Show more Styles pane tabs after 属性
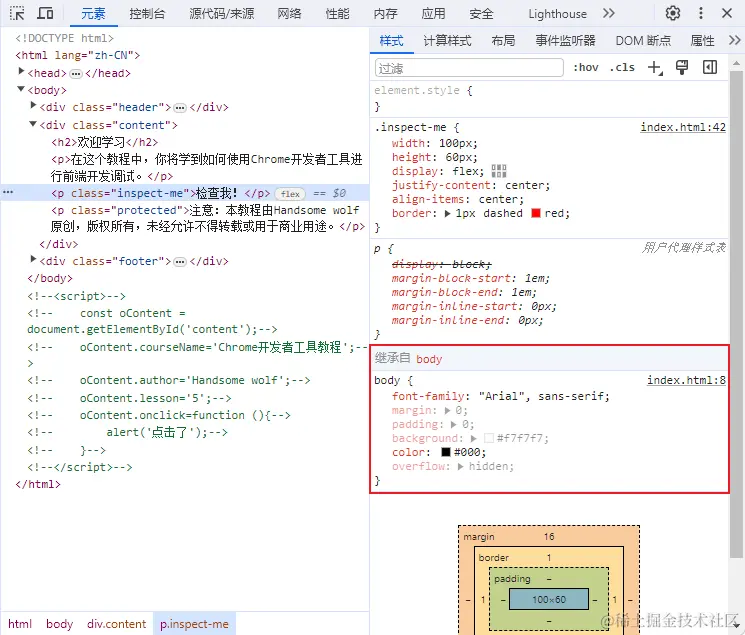Screen dimensions: 745x635 click(735, 40)
